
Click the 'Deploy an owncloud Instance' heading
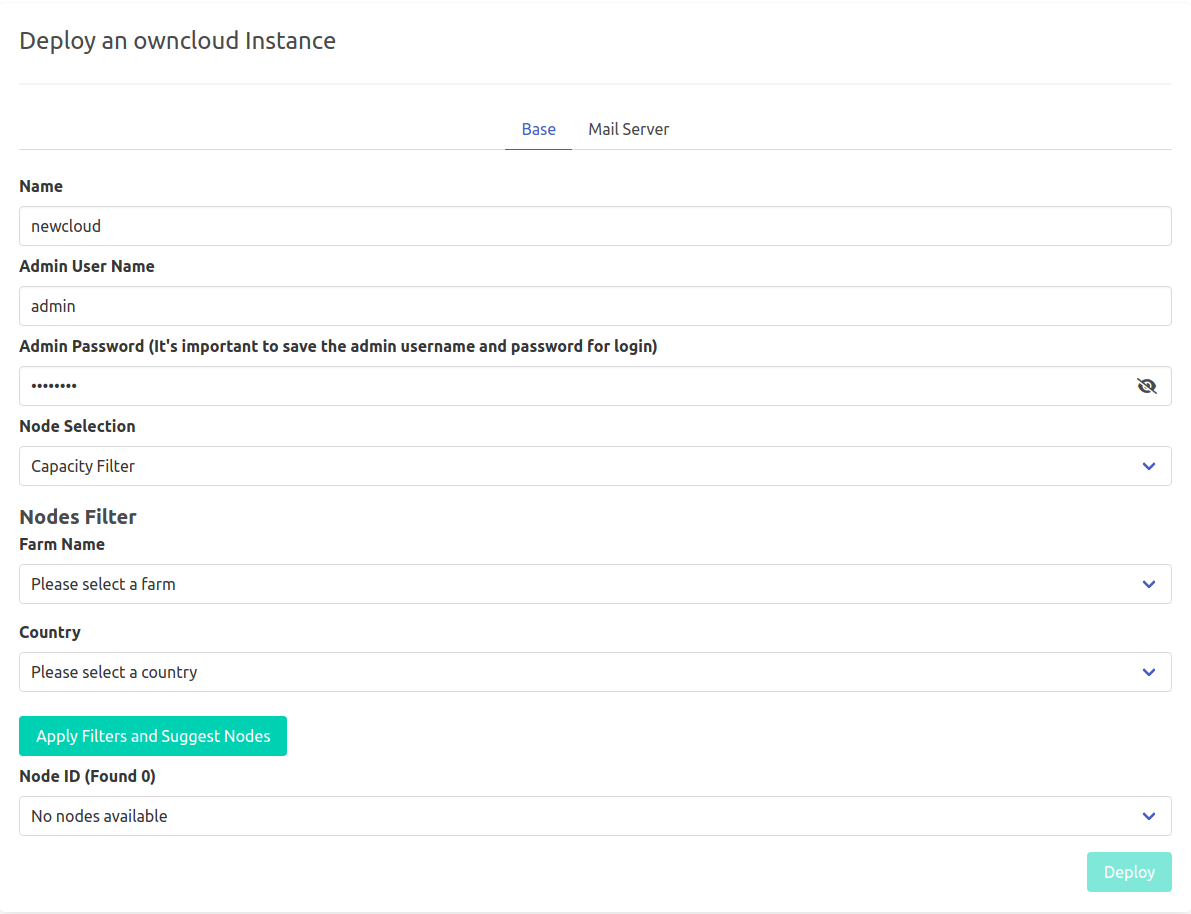point(177,41)
